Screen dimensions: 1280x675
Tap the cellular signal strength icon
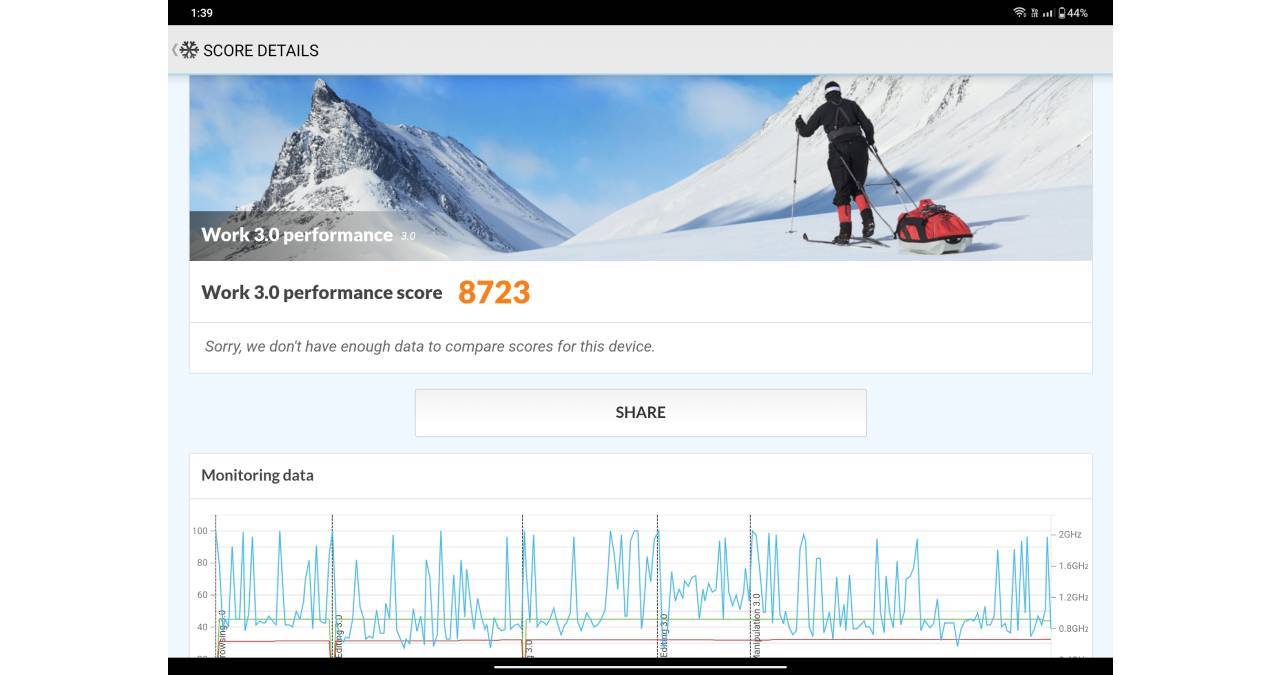click(x=1048, y=13)
